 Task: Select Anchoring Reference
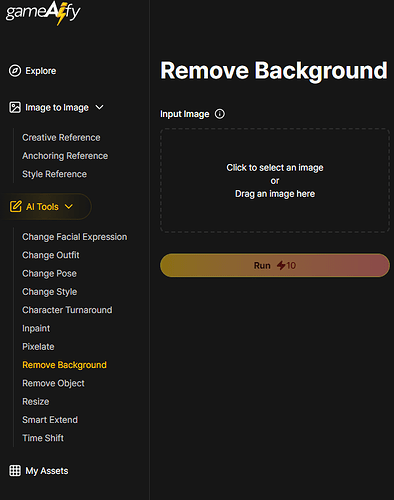click(65, 156)
